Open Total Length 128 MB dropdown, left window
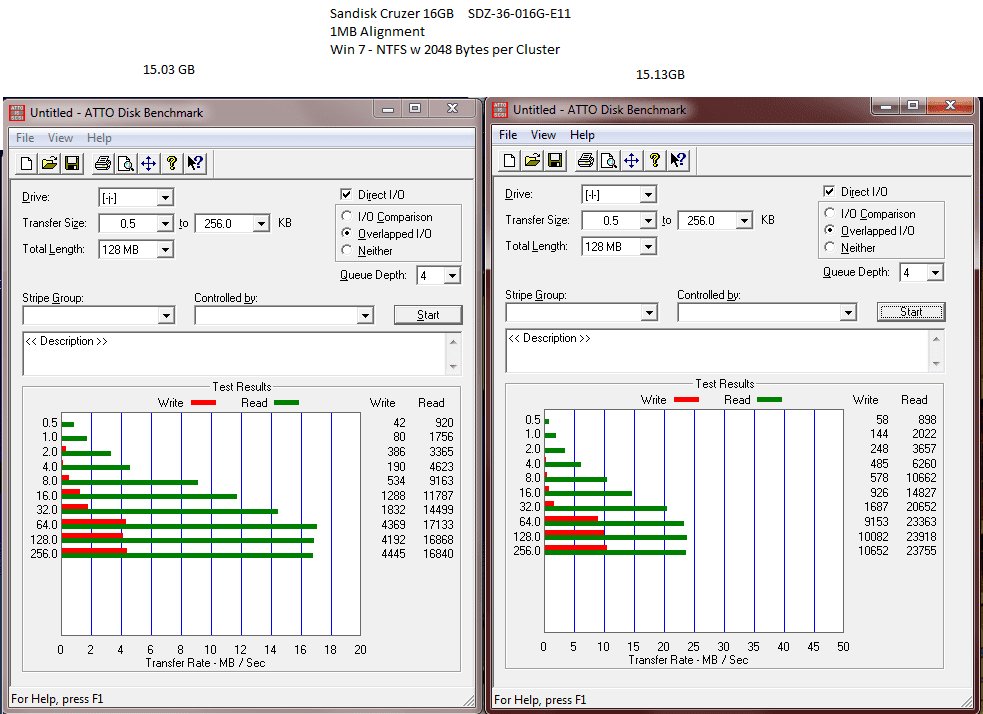This screenshot has height=714, width=983. [x=165, y=249]
